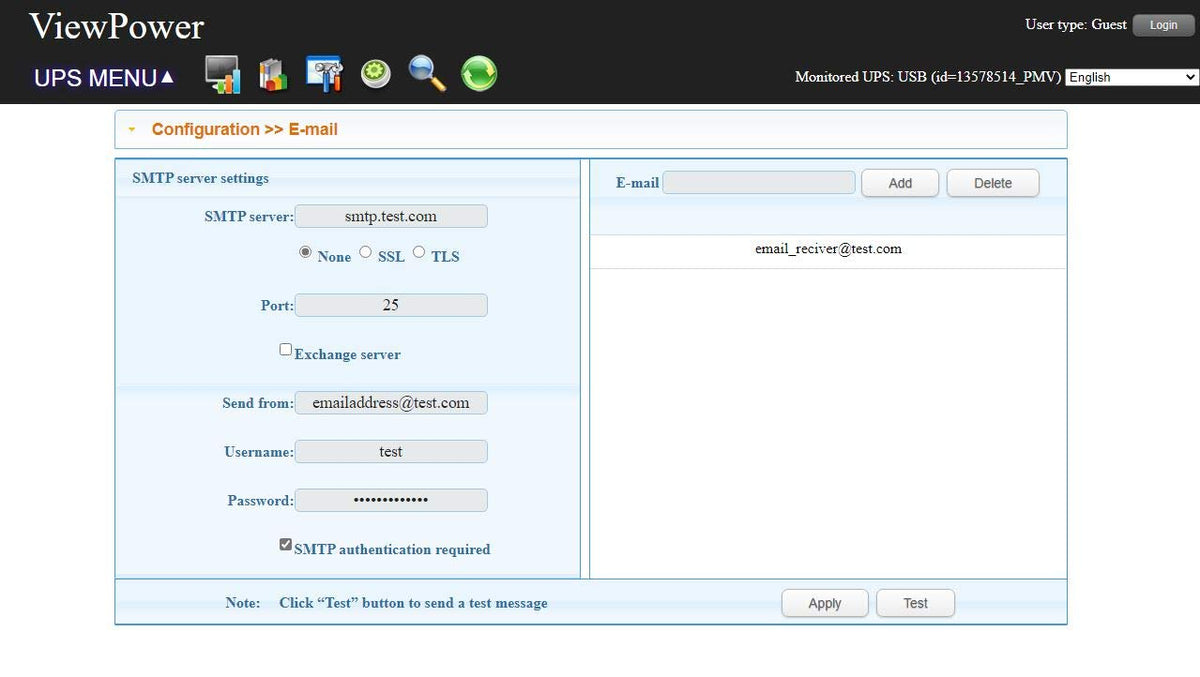This screenshot has height=677, width=1200.
Task: Click the books and chart statistics icon
Action: coord(272,75)
